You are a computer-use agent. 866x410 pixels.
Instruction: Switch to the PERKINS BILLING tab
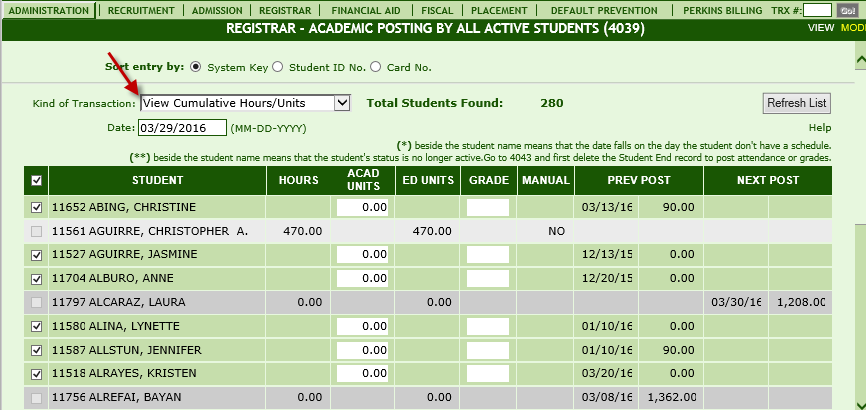click(722, 10)
